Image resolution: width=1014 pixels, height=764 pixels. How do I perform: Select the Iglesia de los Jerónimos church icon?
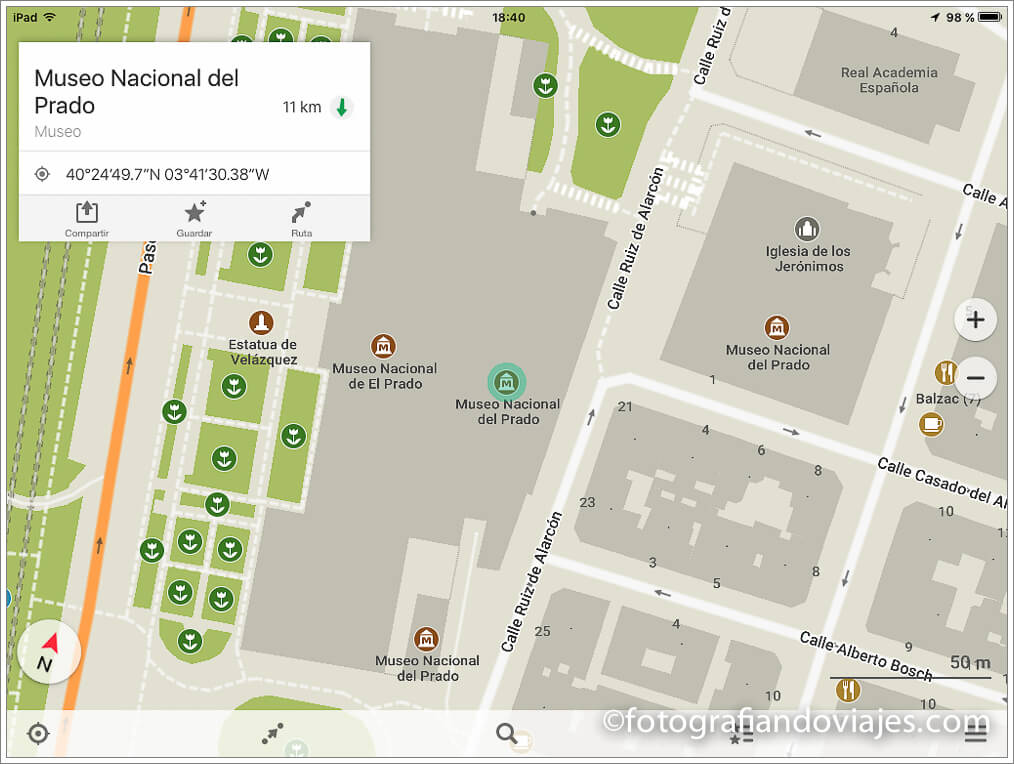click(x=806, y=229)
